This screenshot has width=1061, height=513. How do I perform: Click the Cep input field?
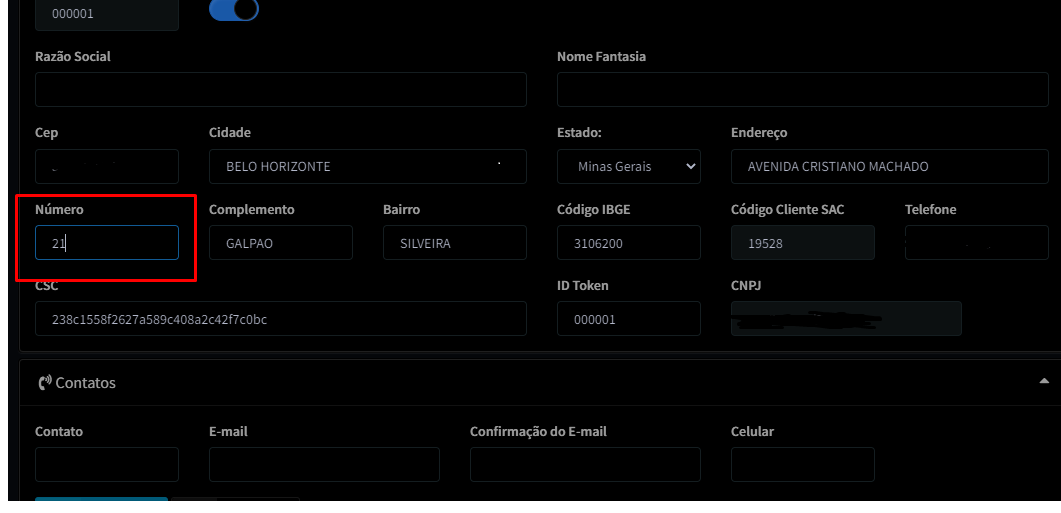pos(107,166)
